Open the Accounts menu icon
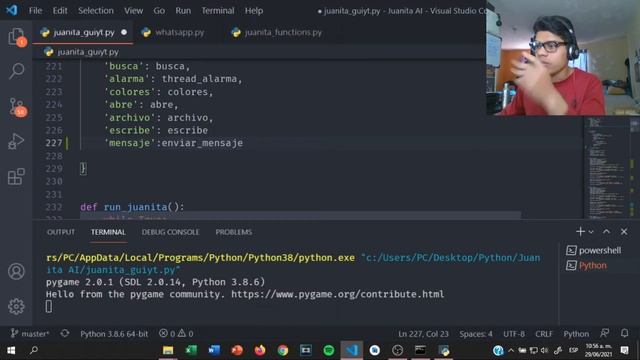This screenshot has width=640, height=360. pyautogui.click(x=16, y=271)
